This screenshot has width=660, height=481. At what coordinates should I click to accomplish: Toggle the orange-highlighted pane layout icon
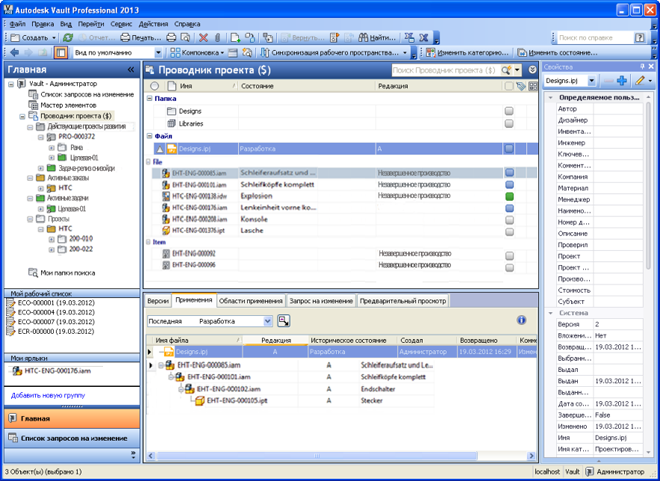[61, 53]
